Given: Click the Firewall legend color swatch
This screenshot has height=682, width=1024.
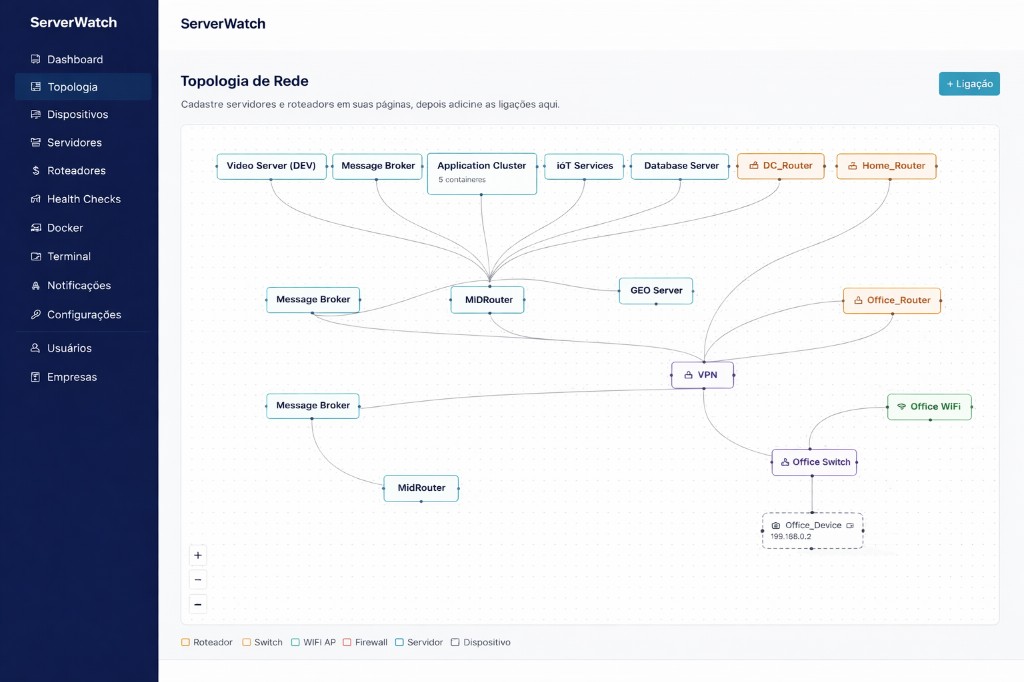Looking at the screenshot, I should tap(347, 642).
